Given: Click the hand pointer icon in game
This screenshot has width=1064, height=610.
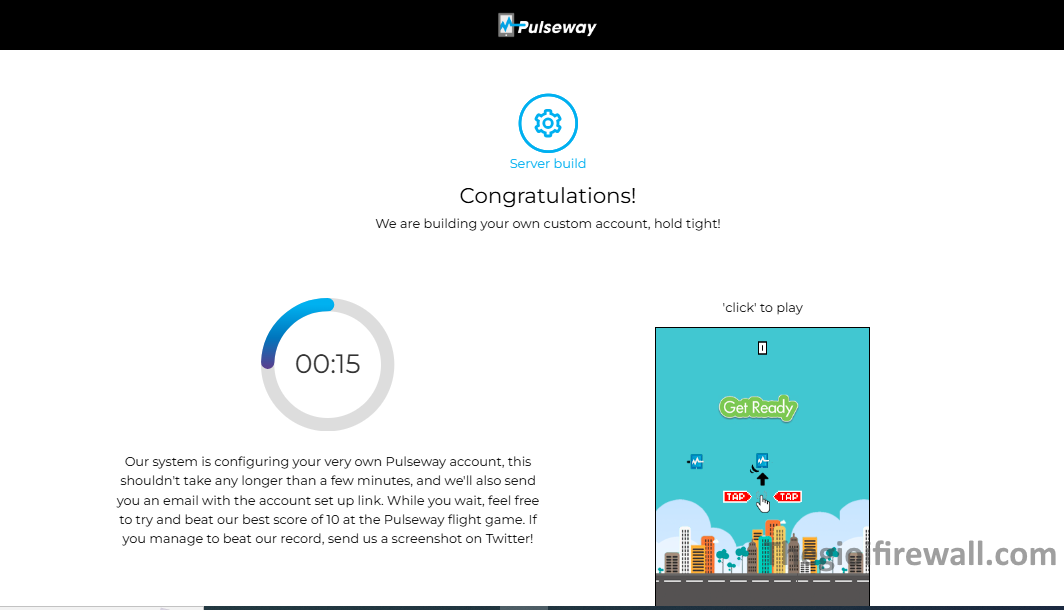Looking at the screenshot, I should point(764,503).
